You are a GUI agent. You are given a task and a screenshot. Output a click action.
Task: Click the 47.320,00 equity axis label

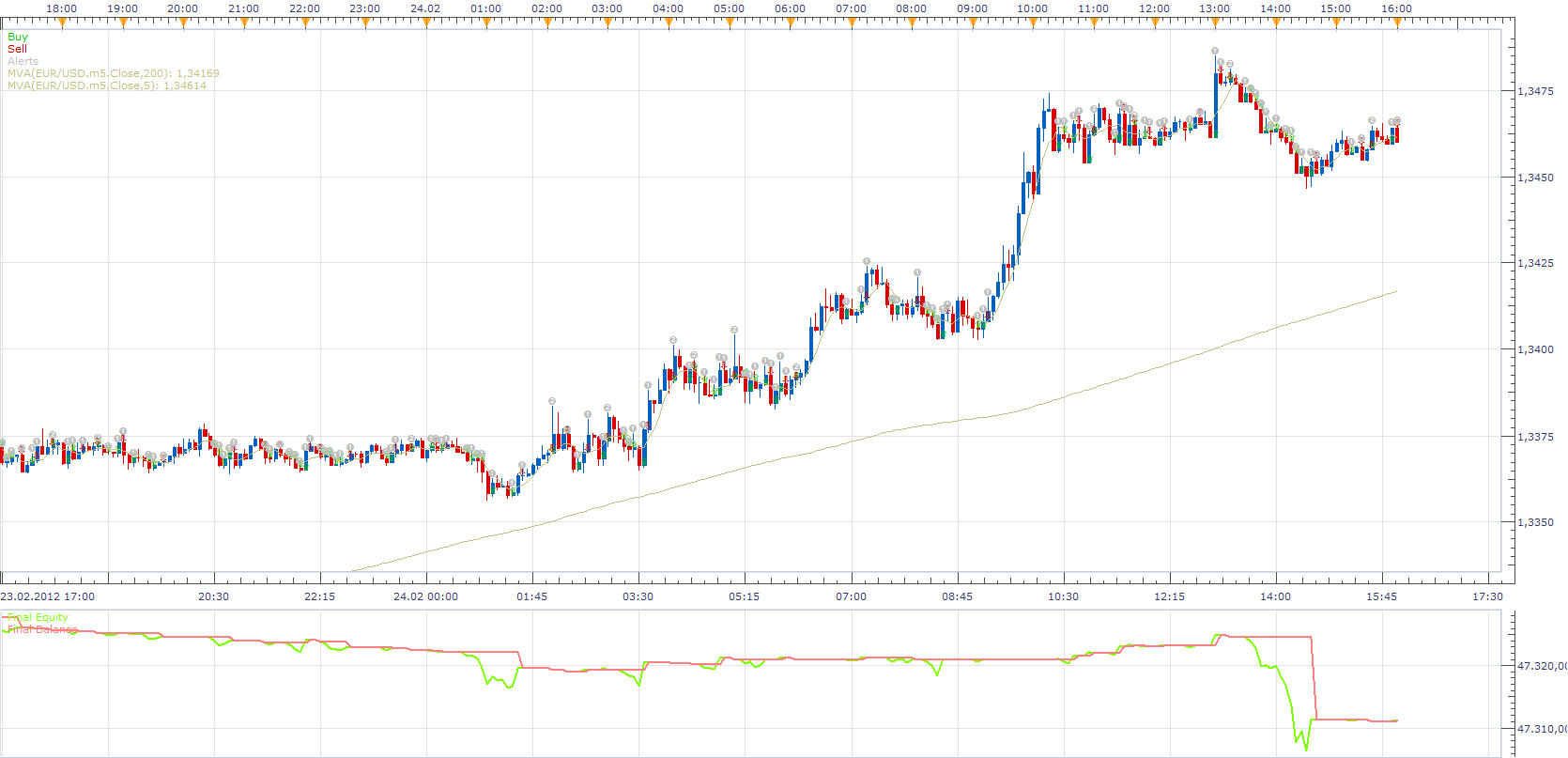[x=1542, y=666]
